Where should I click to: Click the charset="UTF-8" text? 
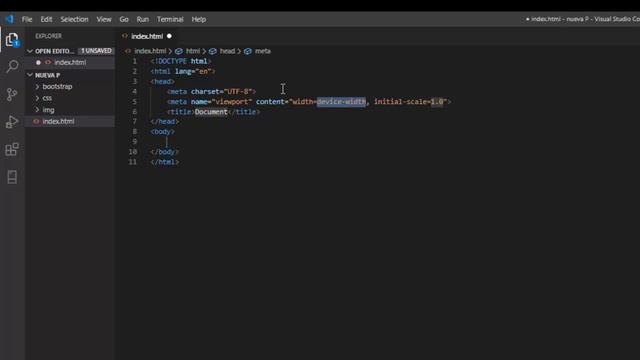(x=221, y=91)
